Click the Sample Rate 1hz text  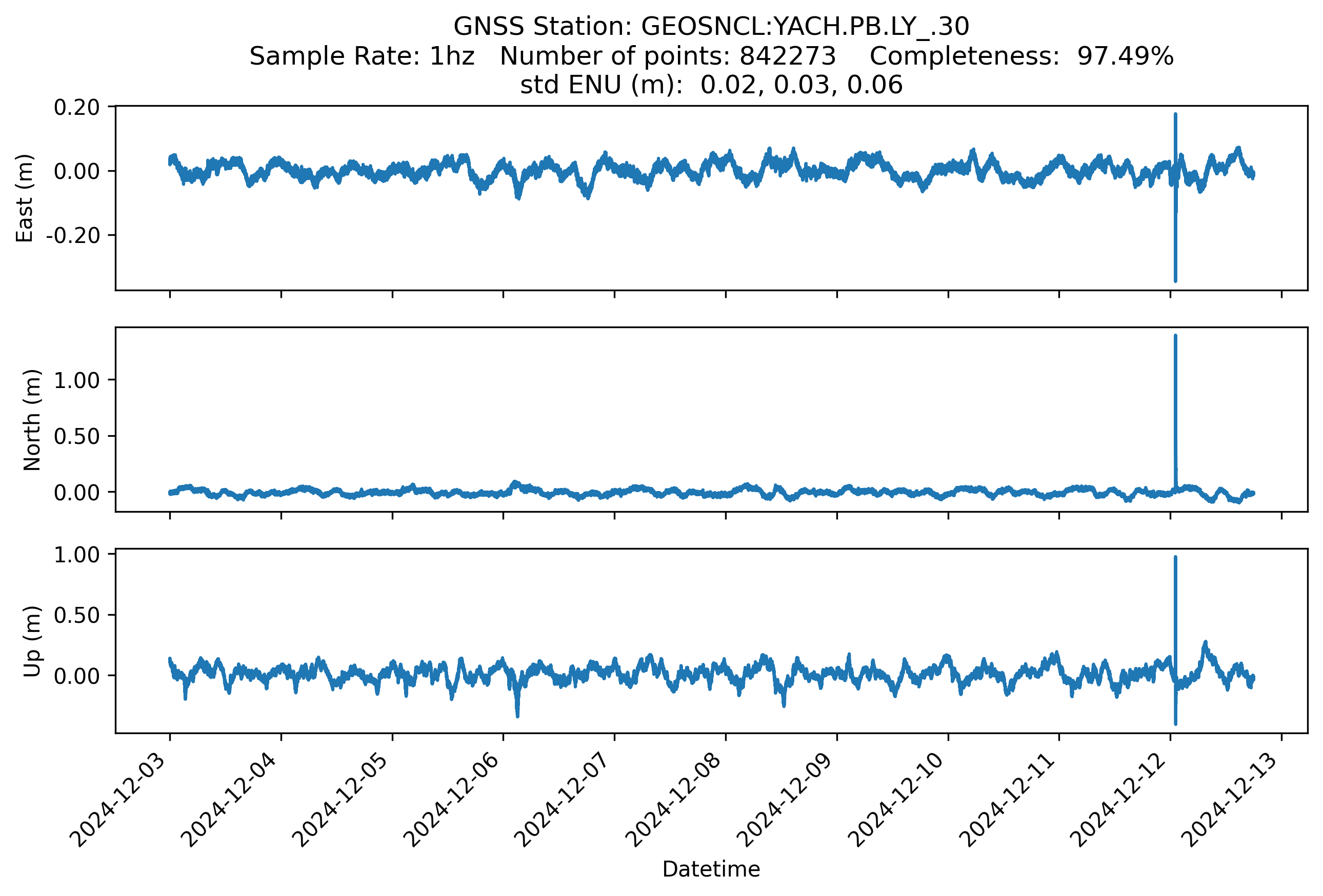pos(362,56)
